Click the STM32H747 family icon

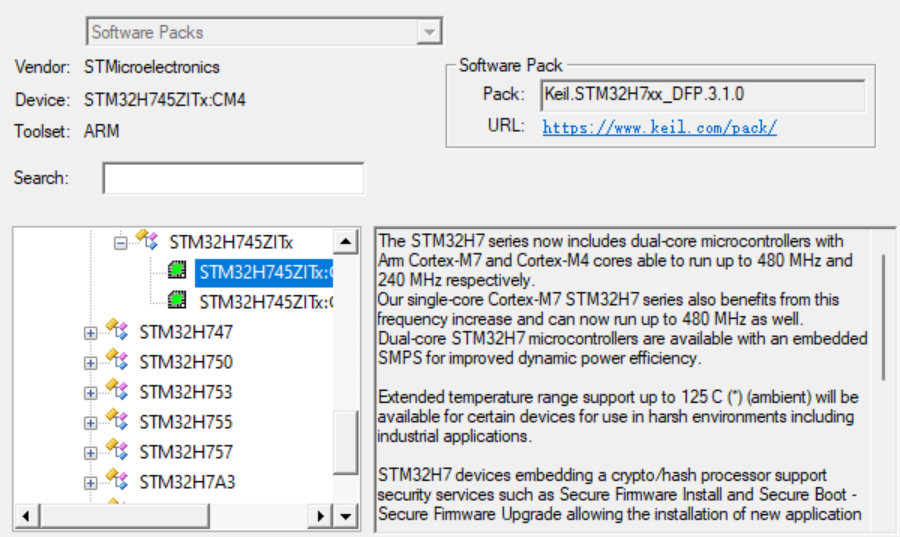click(x=117, y=329)
